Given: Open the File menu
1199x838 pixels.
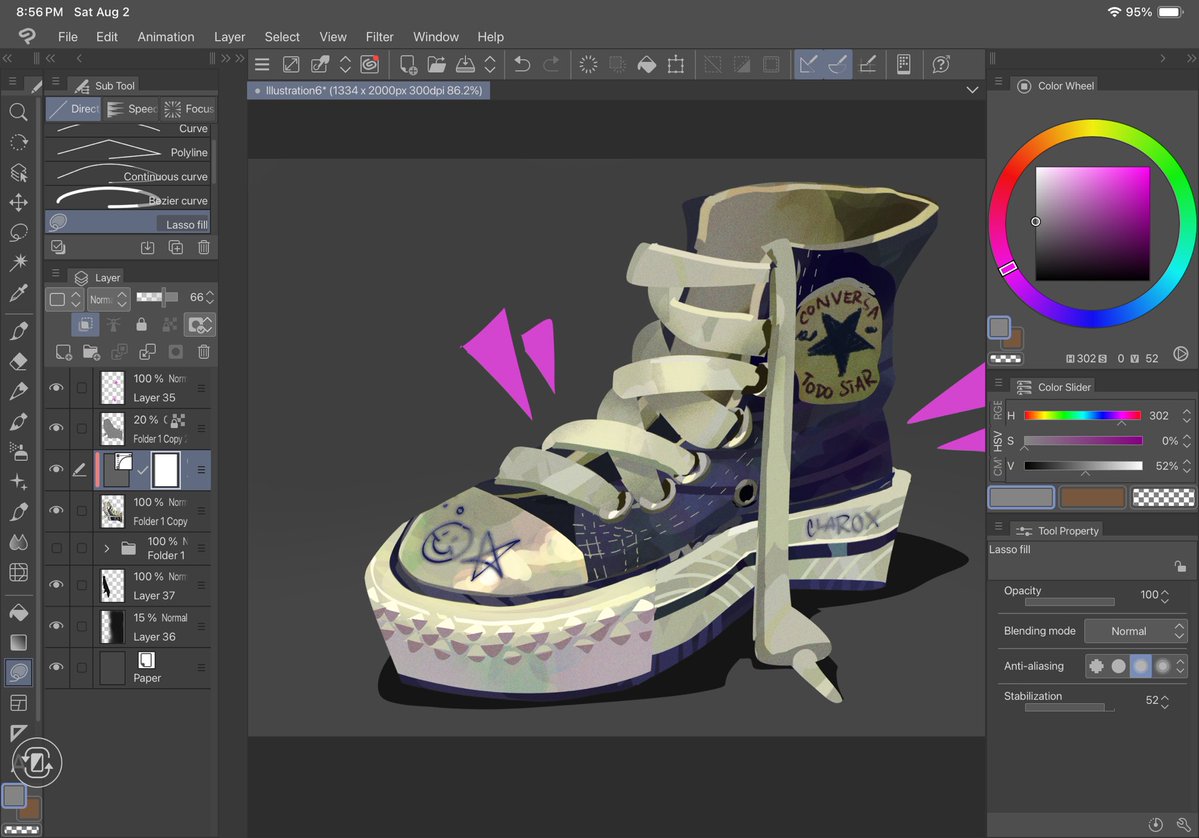Looking at the screenshot, I should [67, 37].
